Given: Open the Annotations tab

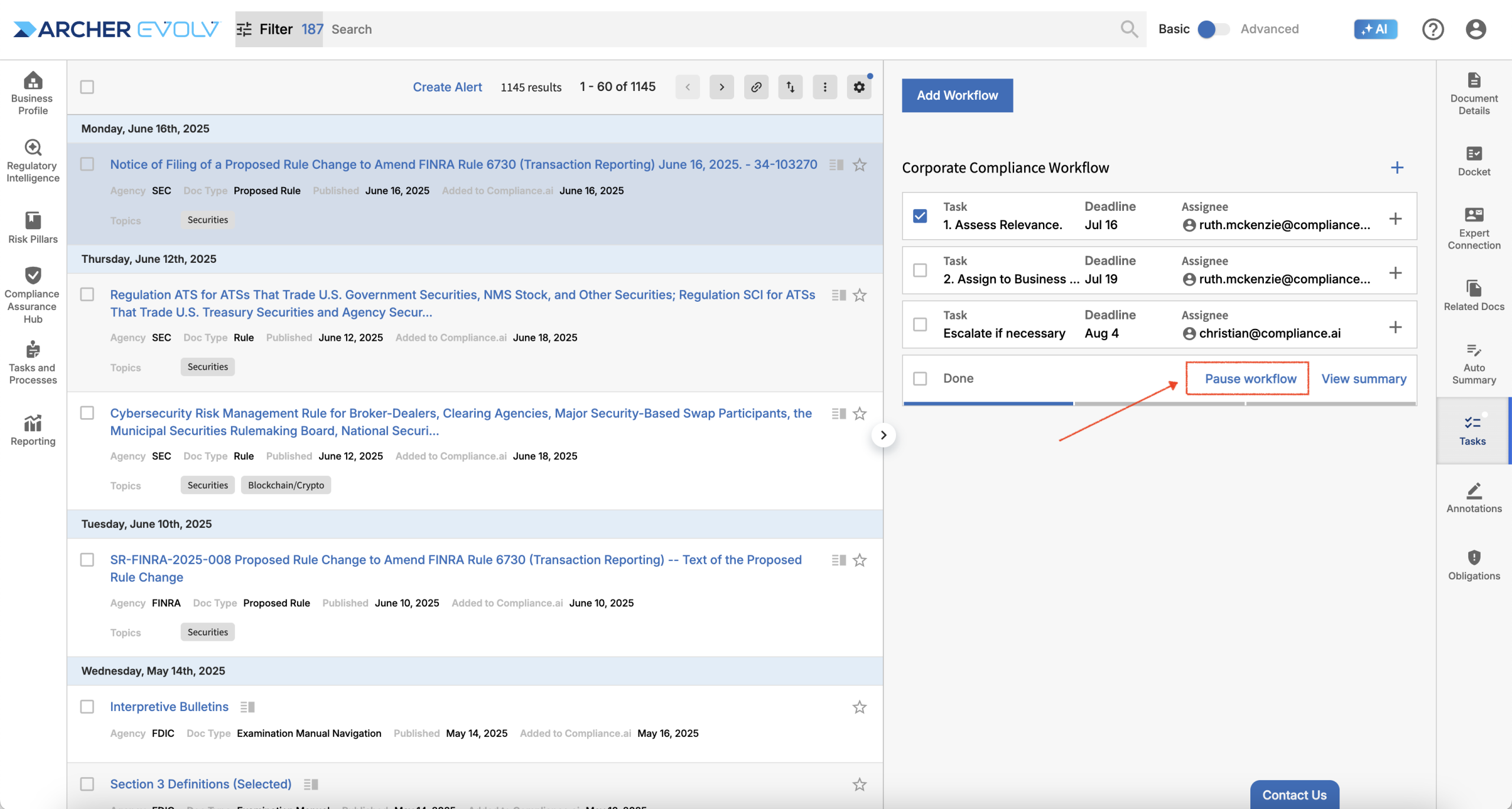Looking at the screenshot, I should [1474, 497].
